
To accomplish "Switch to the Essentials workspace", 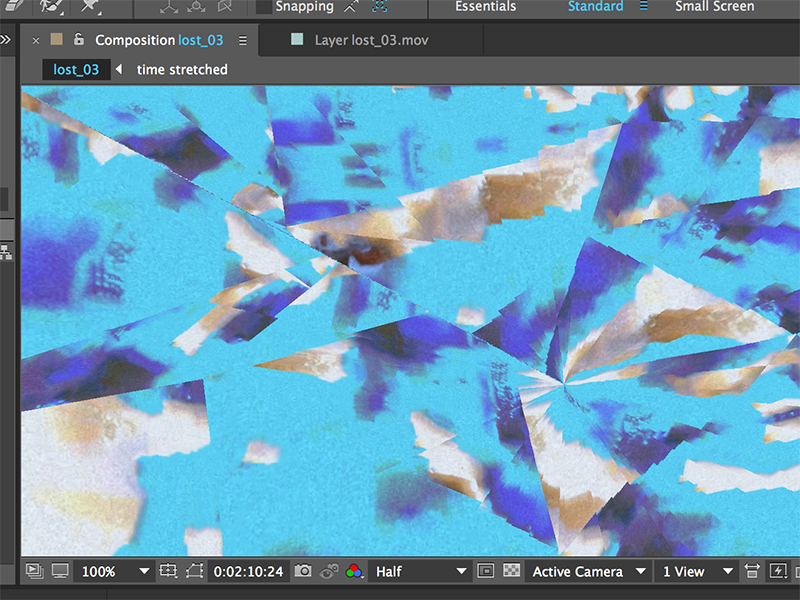I will 485,6.
